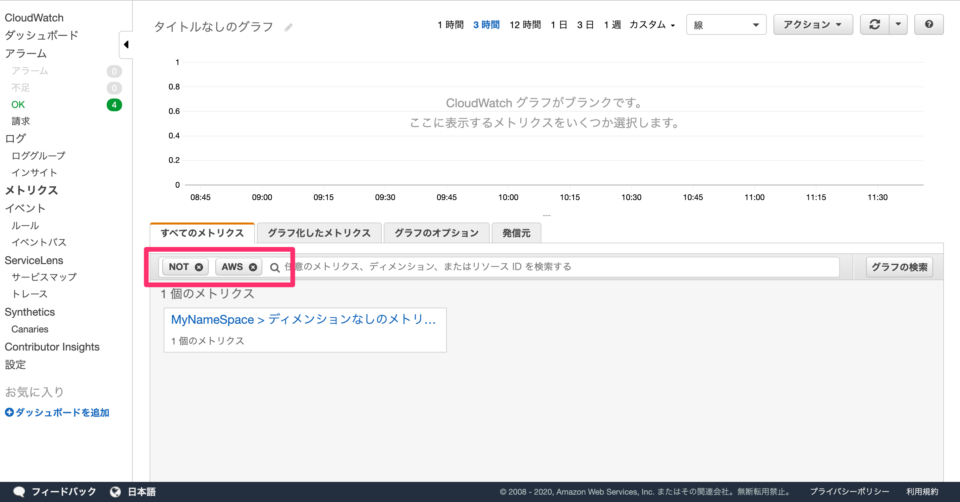Collapse the left navigation sidebar arrow
960x502 pixels.
coord(126,45)
